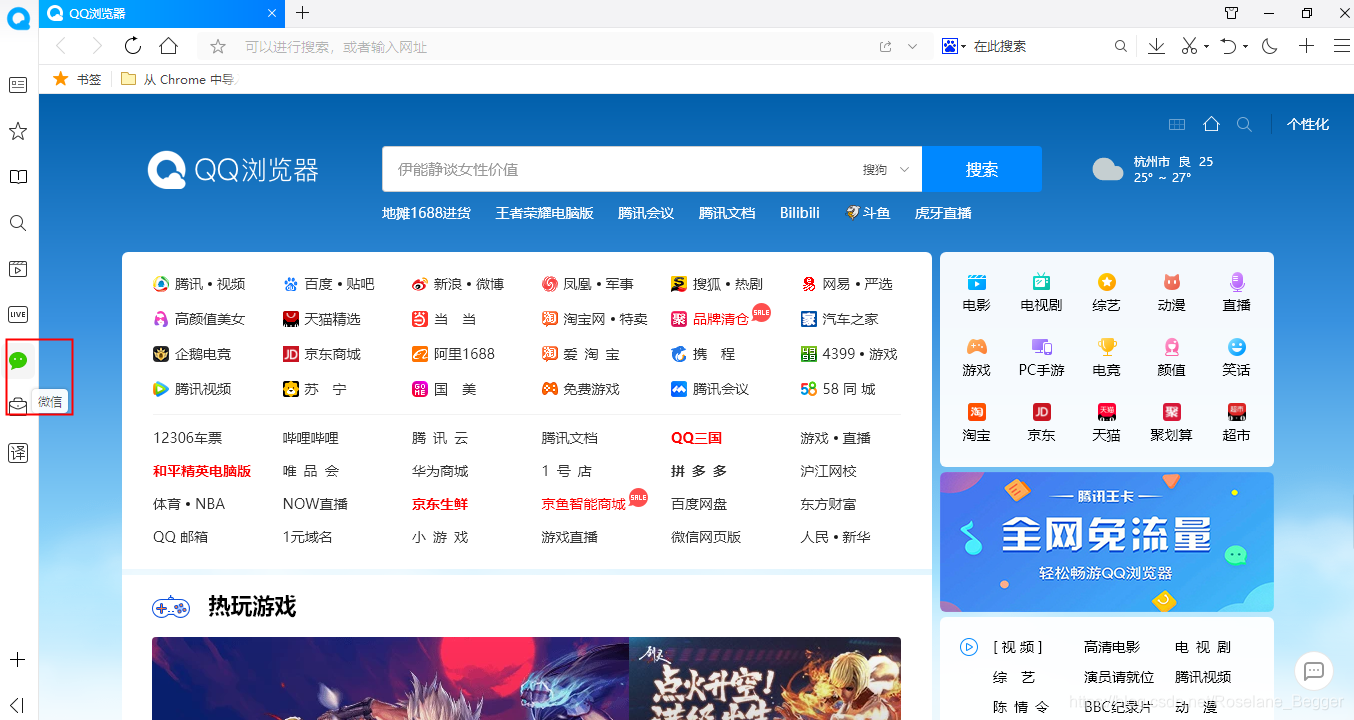The height and width of the screenshot is (720, 1354).
Task: Click the 12306车票 text link
Action: pos(187,438)
